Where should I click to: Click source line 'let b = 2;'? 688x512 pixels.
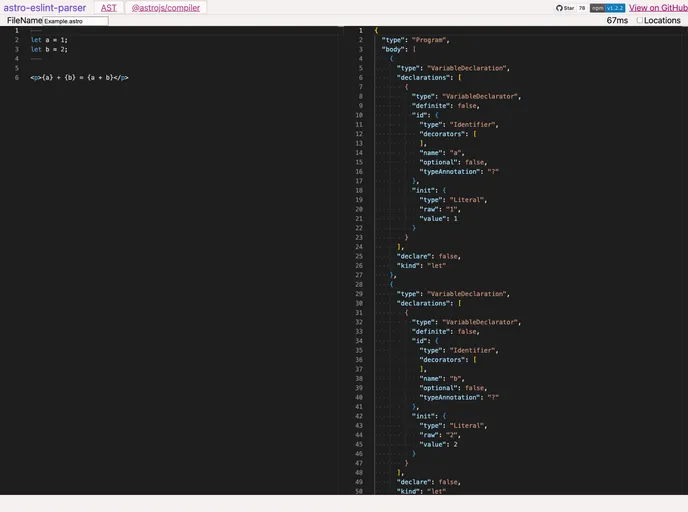coord(49,49)
